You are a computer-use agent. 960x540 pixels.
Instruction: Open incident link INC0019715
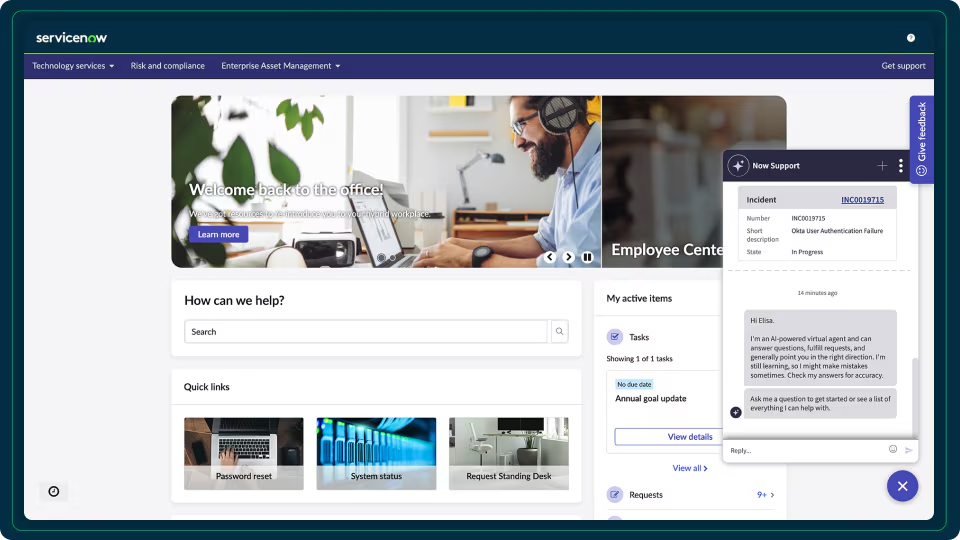(862, 200)
